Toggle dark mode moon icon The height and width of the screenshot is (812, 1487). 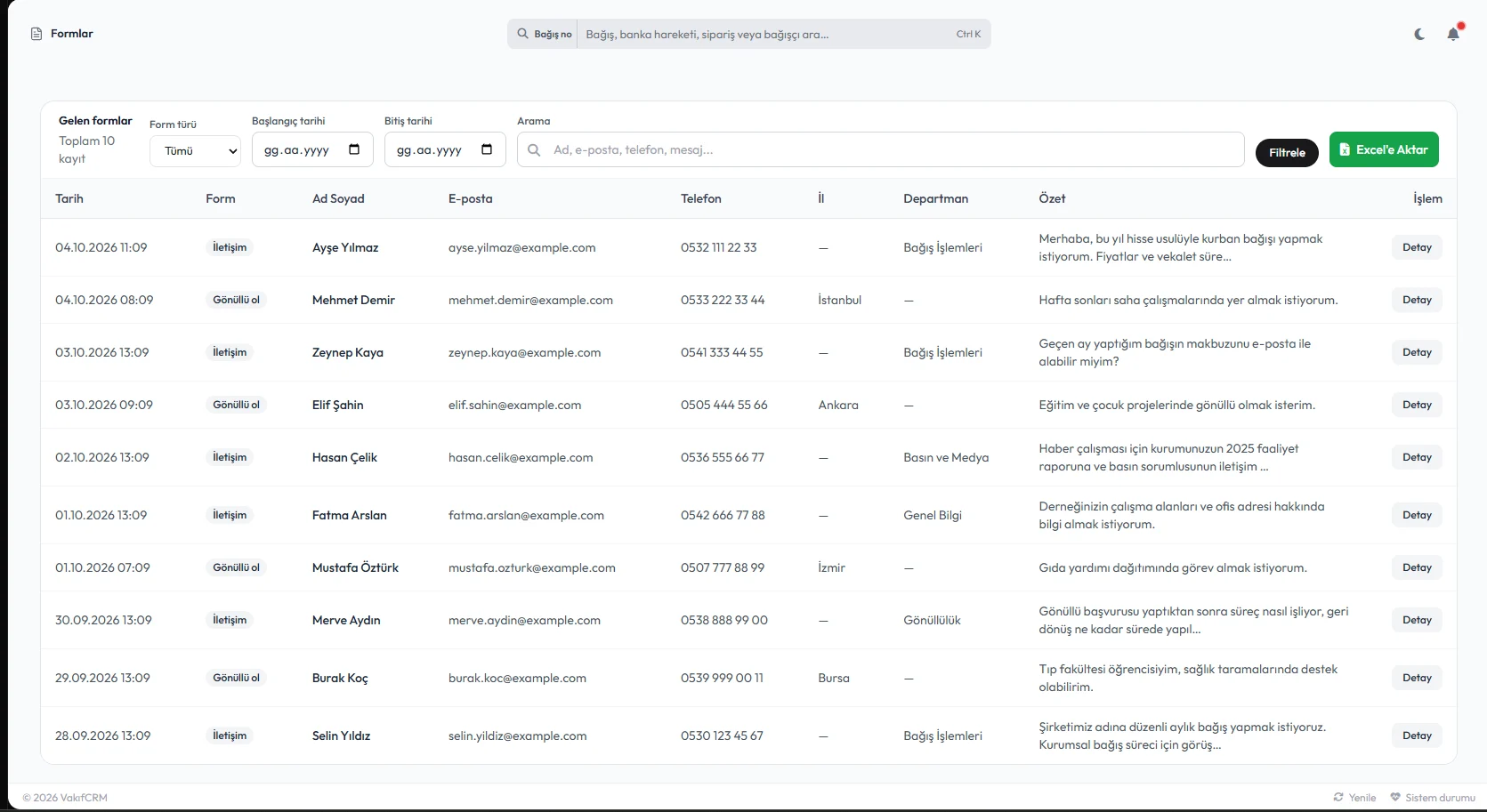tap(1419, 34)
